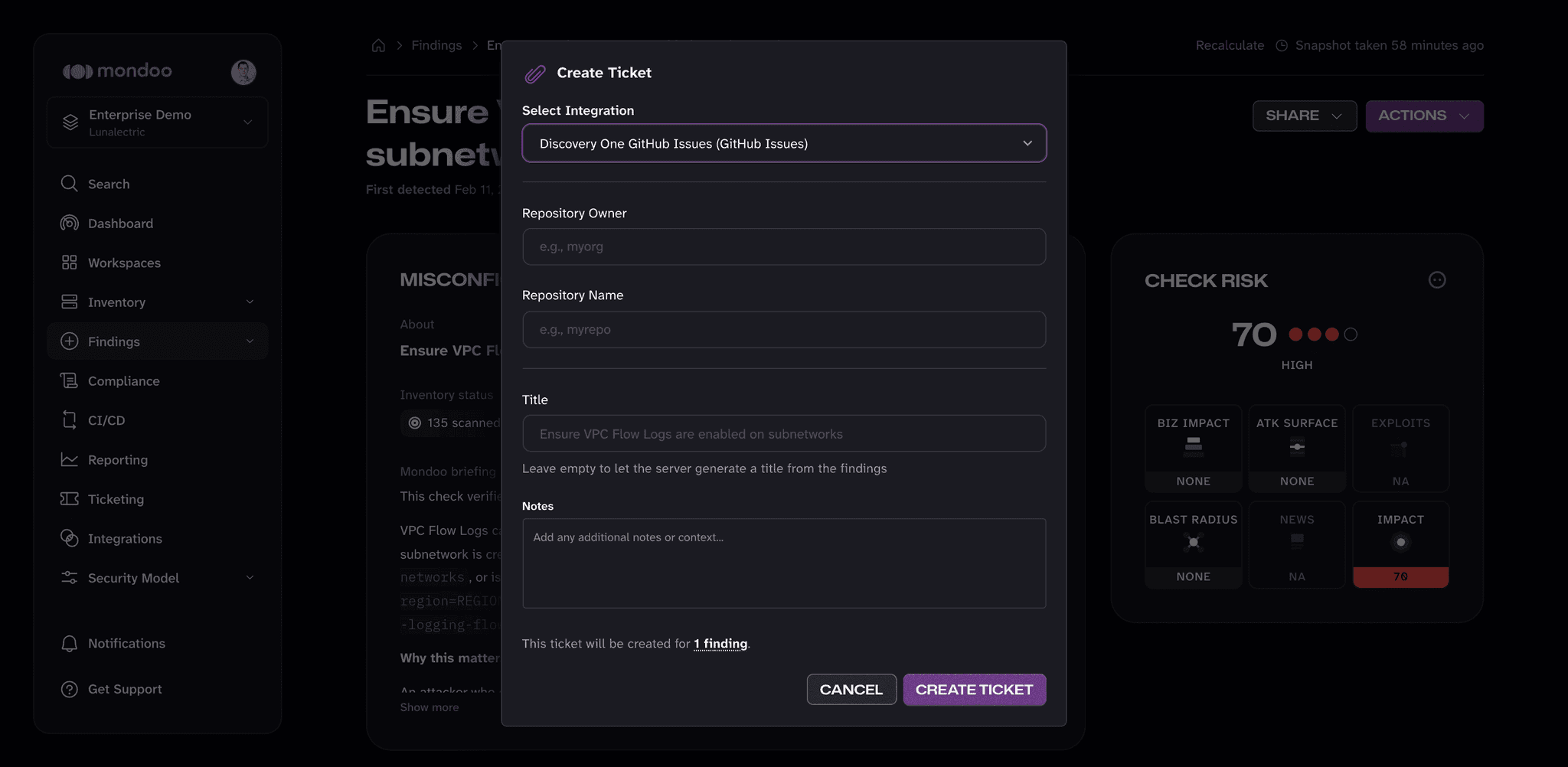Click the Search magnifier icon

tap(69, 184)
